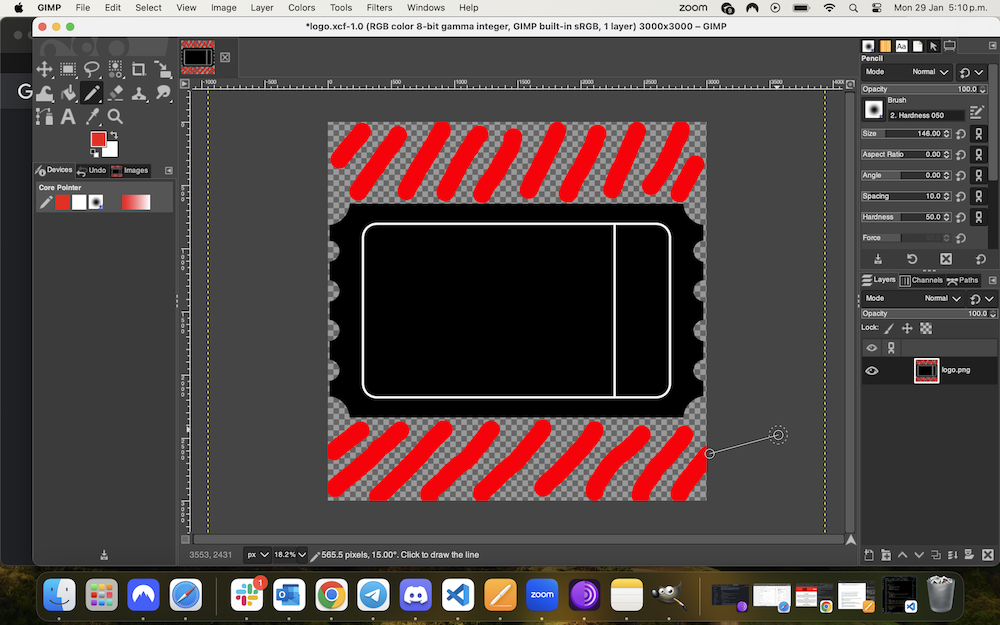Open the px units dropdown

click(258, 554)
